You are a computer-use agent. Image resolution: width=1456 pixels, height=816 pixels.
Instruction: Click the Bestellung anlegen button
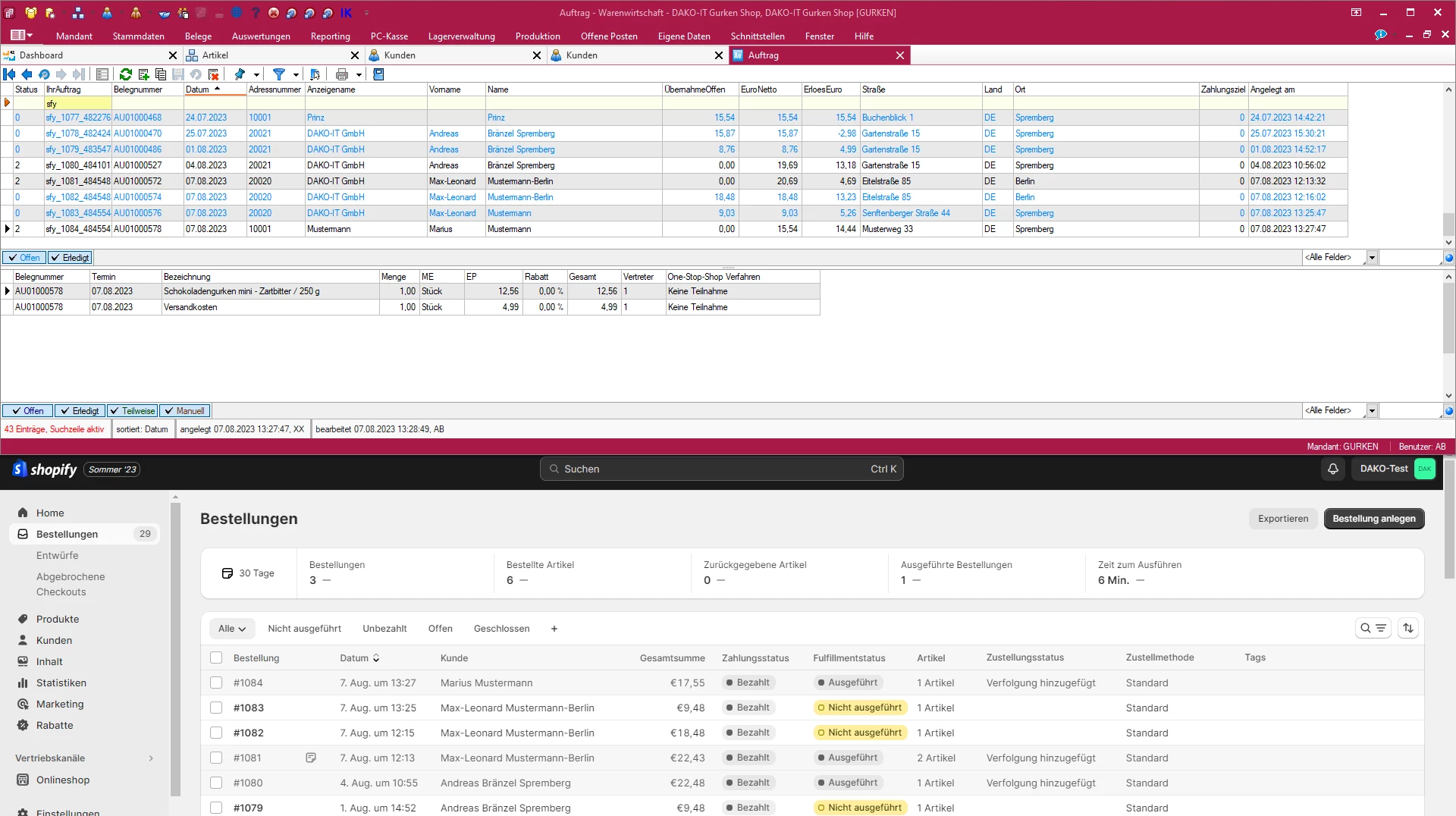(x=1373, y=519)
